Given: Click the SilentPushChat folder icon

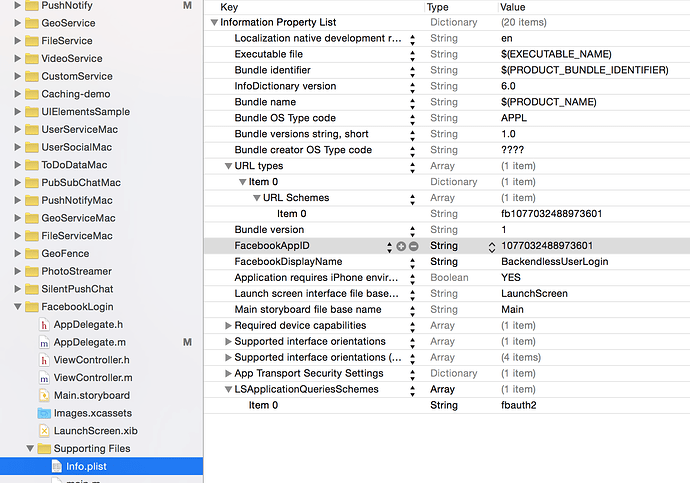Looking at the screenshot, I should pyautogui.click(x=32, y=289).
